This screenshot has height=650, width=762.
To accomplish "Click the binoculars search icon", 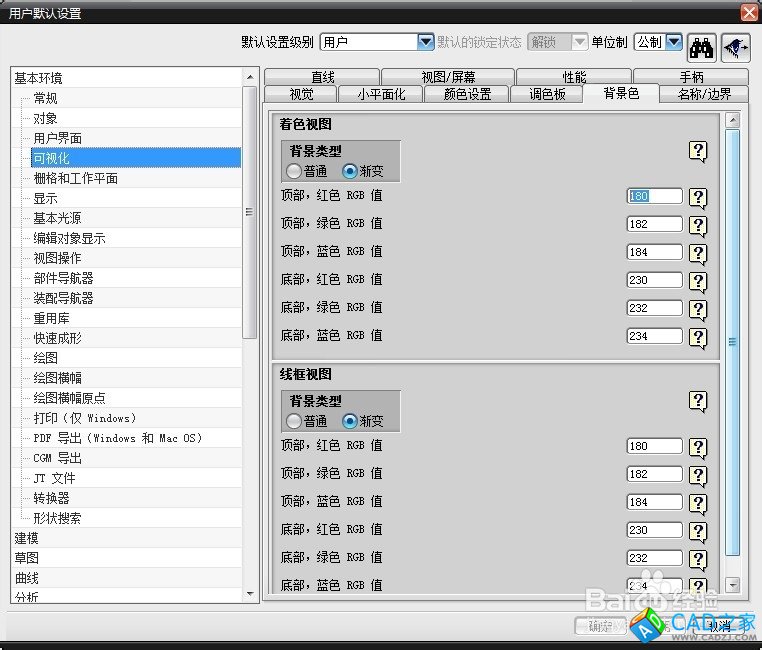I will pos(701,43).
